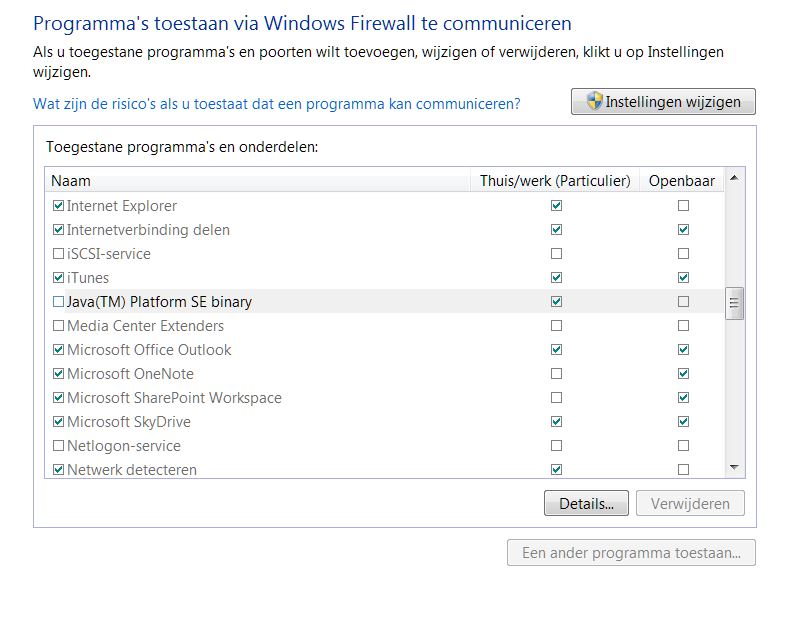
Task: Click Een ander programma toestaan button
Action: pyautogui.click(x=631, y=553)
